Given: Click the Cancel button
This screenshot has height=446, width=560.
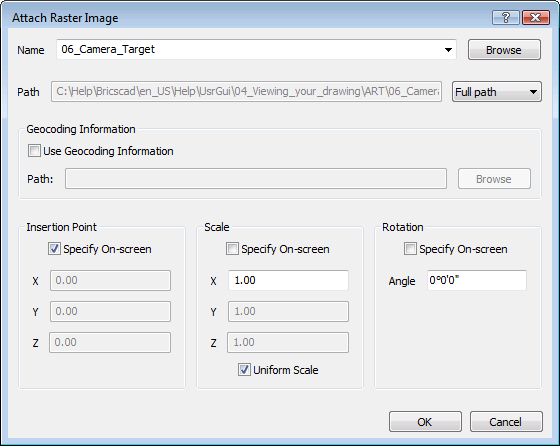Looking at the screenshot, I should point(506,422).
